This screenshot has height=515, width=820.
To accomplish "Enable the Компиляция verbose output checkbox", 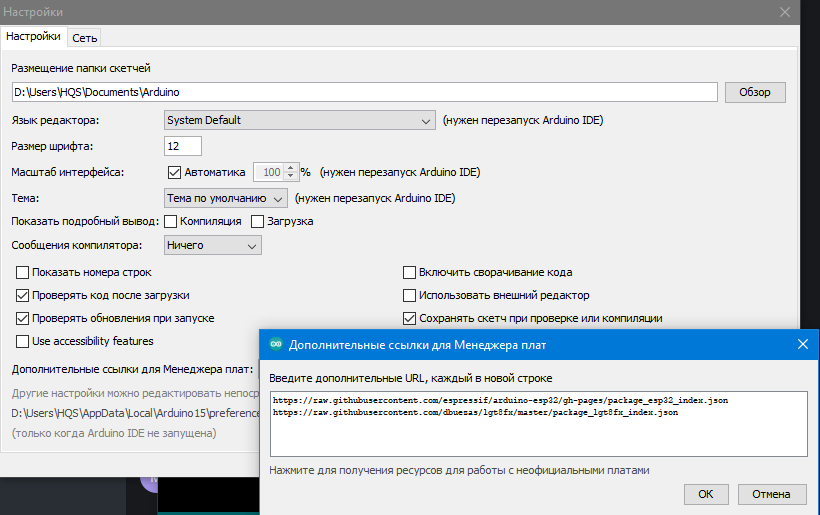I will tap(170, 222).
